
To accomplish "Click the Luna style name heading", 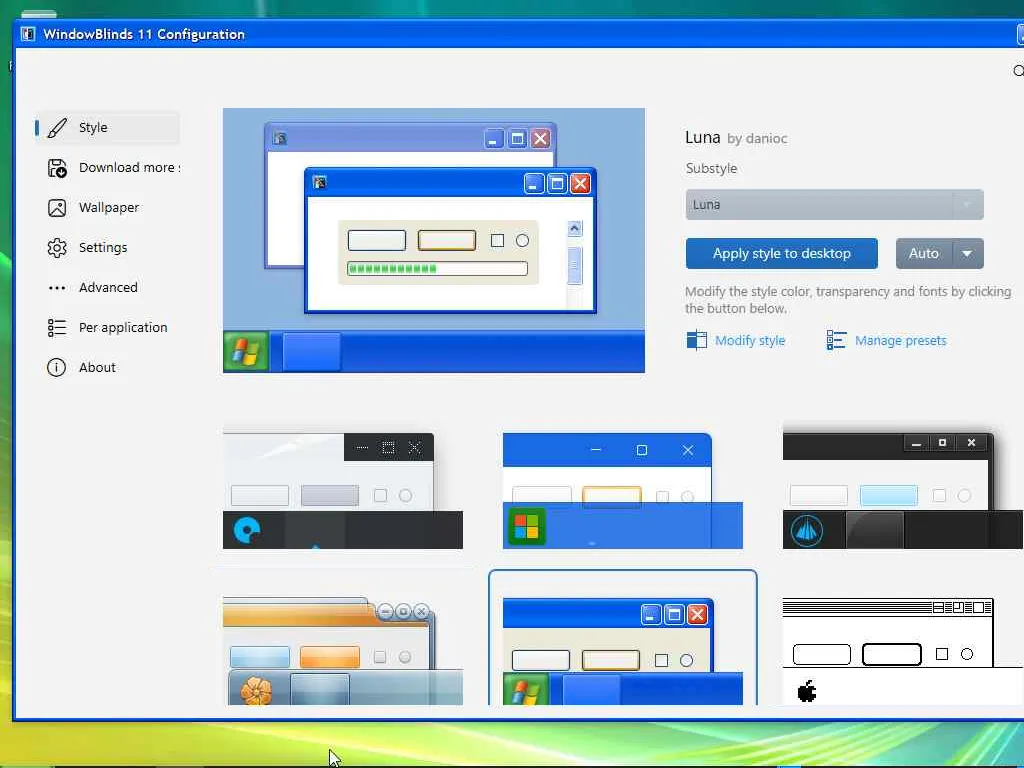I will (x=703, y=137).
